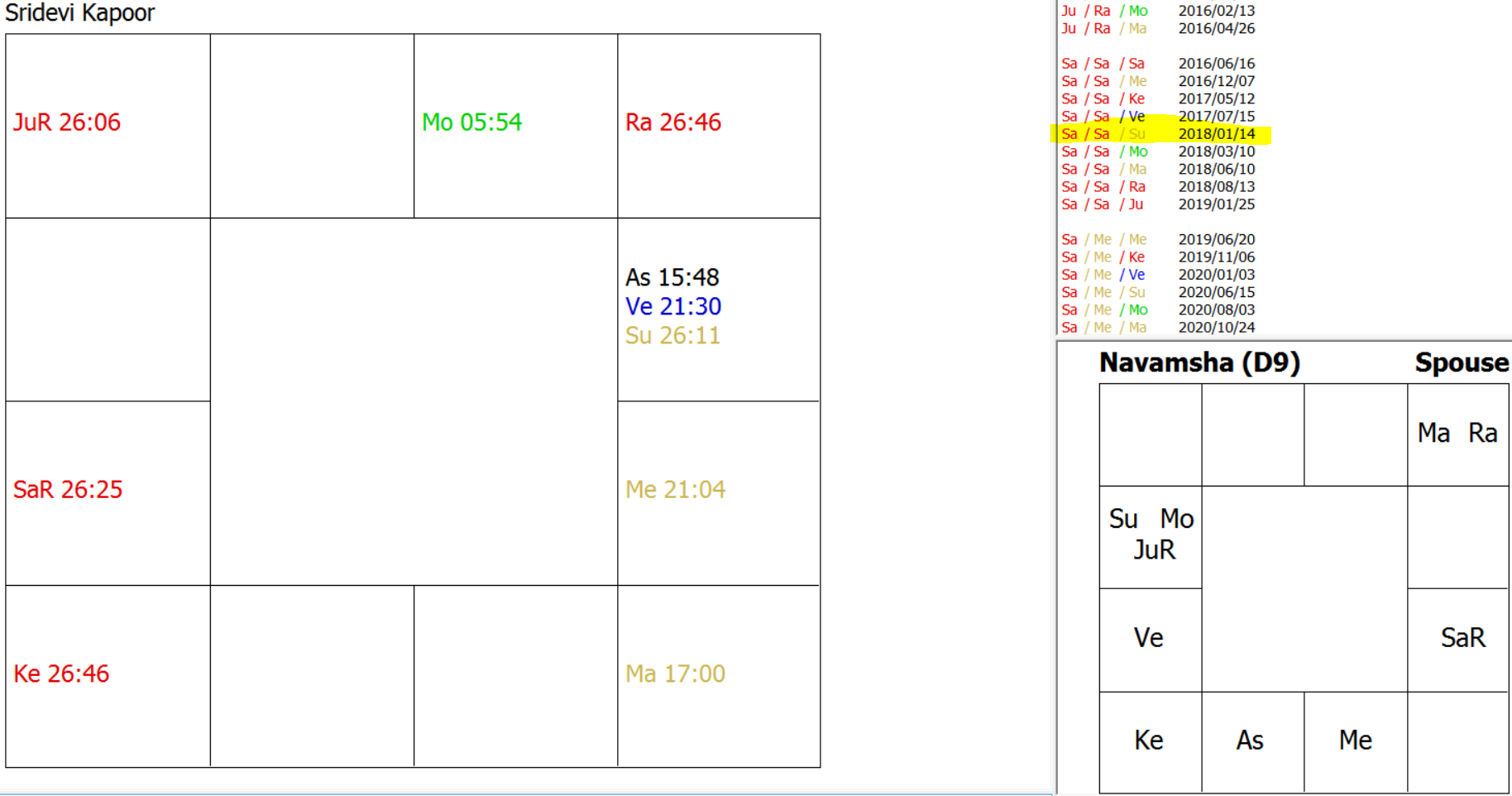1512x796 pixels.
Task: Click the Sa/Sa/Sa 2016/06/16 dasha entry
Action: (1158, 64)
